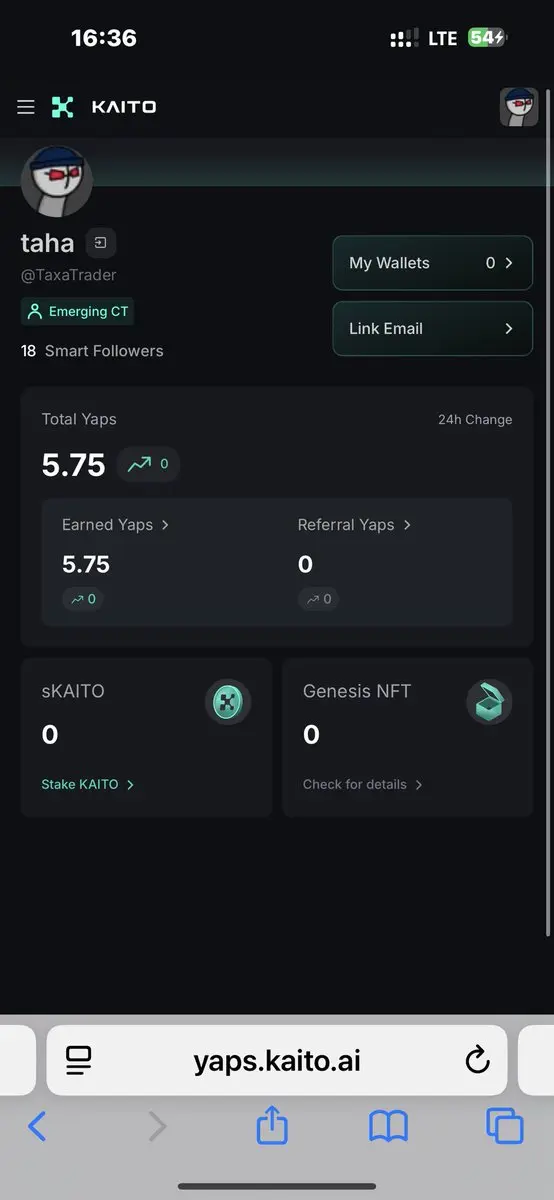Open My Wallets
Screen dimensions: 554x1200
click(x=433, y=263)
